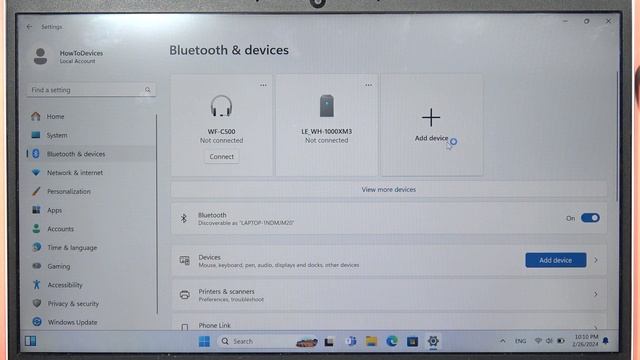640x360 pixels.
Task: Open Microsoft Store from the taskbar
Action: click(412, 341)
